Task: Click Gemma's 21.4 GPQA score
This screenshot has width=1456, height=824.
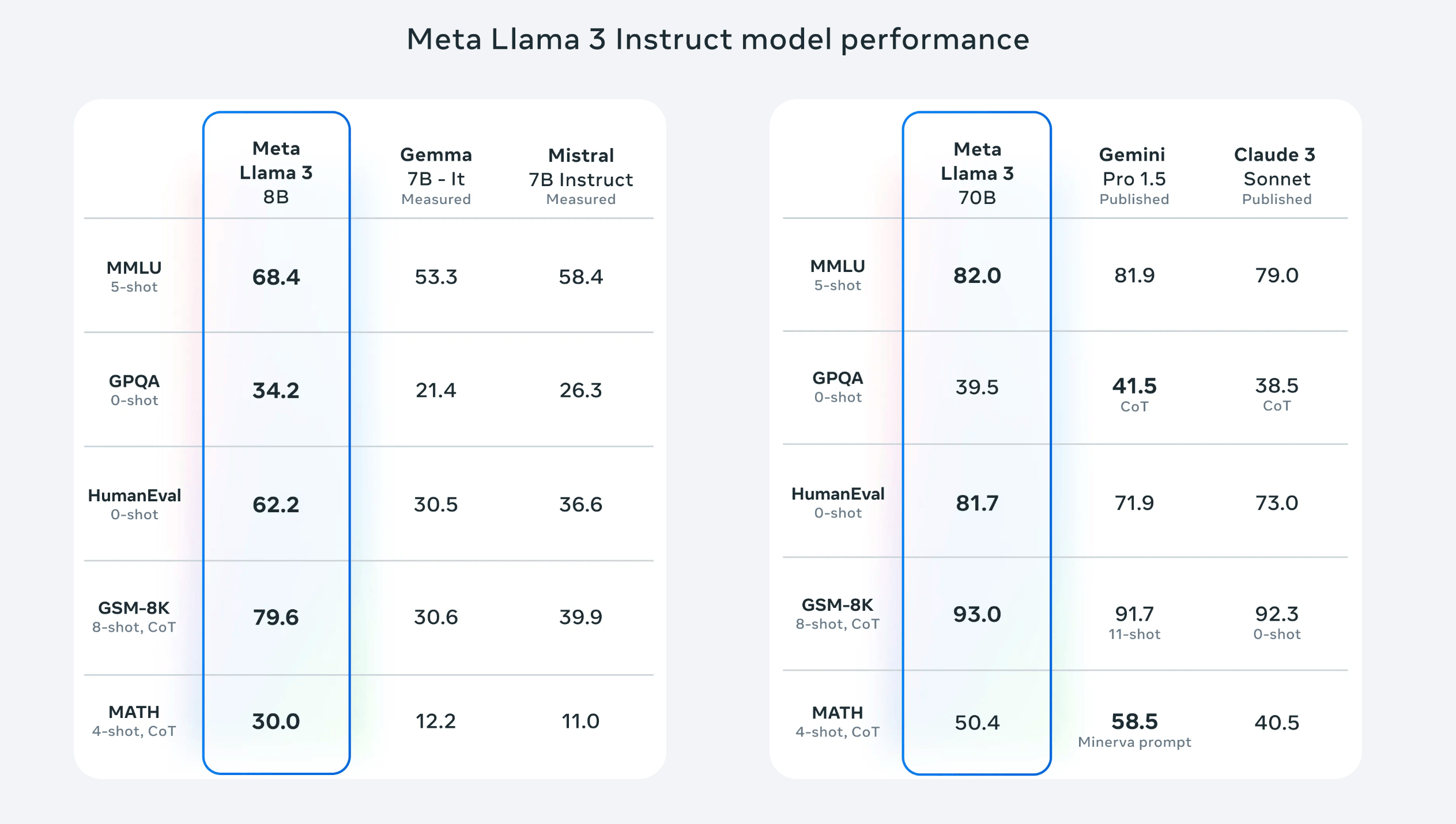Action: 436,390
